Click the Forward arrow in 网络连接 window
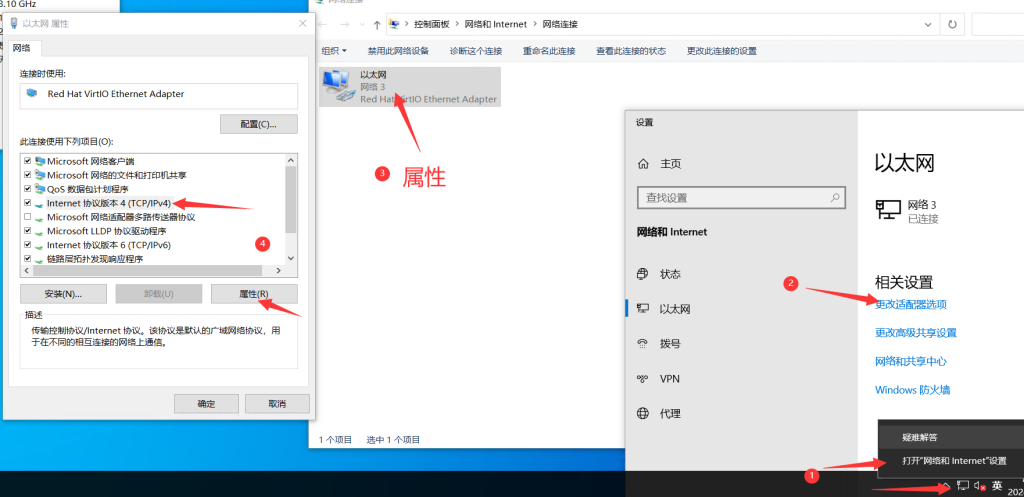This screenshot has height=497, width=1024. click(345, 24)
